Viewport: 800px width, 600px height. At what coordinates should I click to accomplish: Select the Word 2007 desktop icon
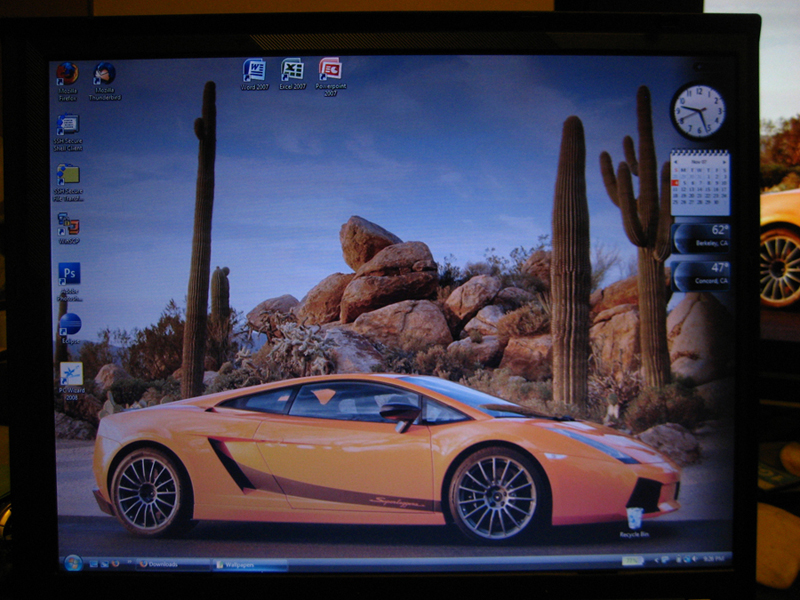[x=254, y=74]
